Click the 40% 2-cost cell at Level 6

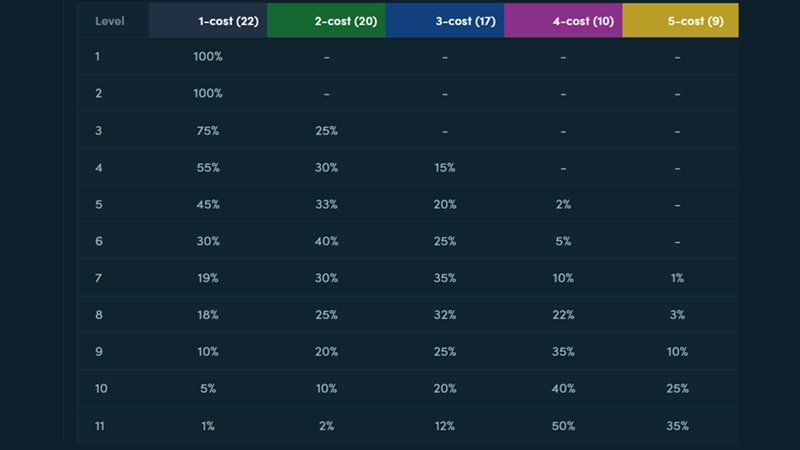click(326, 241)
